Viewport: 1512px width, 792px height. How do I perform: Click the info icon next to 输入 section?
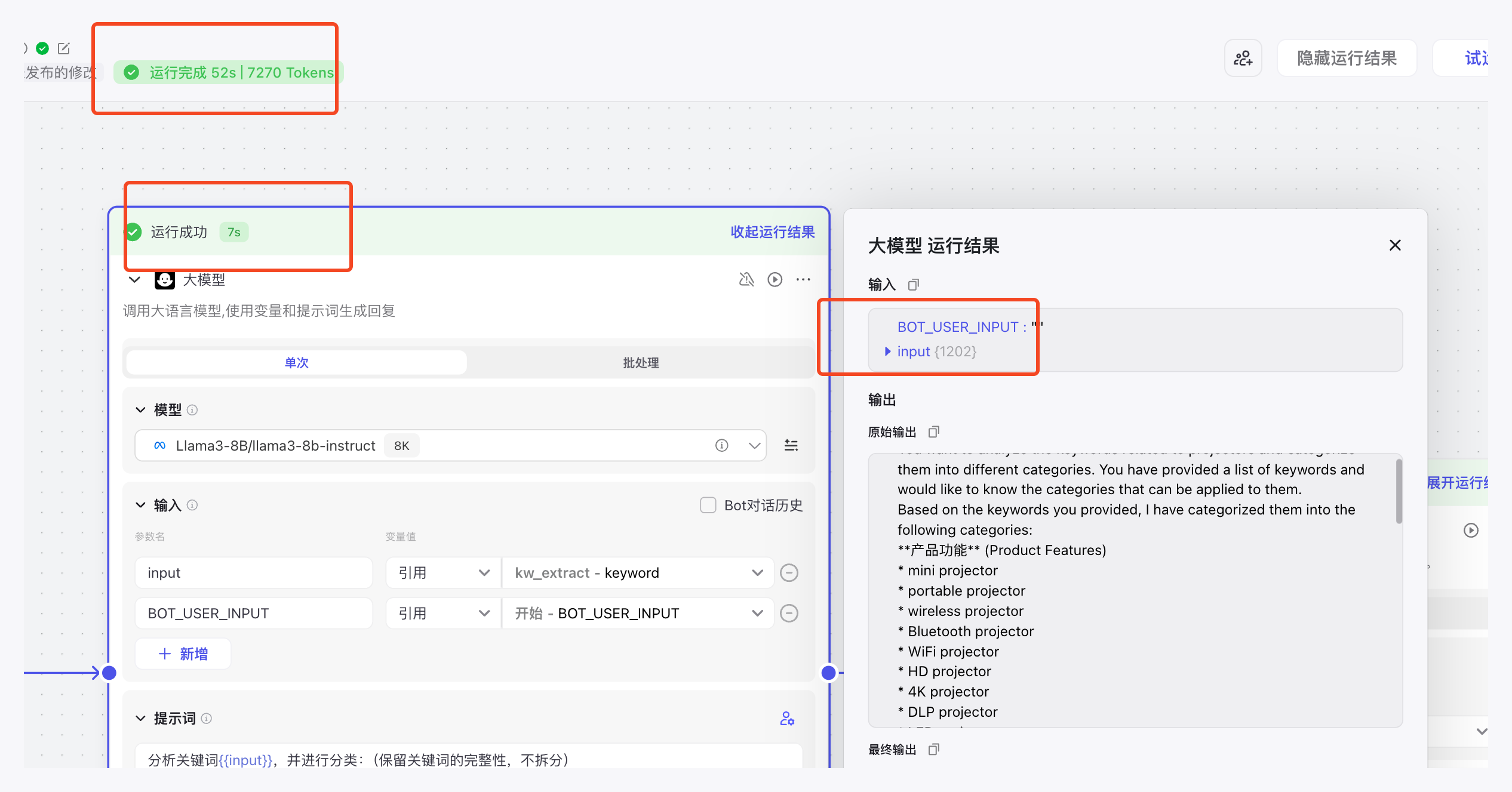click(x=192, y=506)
